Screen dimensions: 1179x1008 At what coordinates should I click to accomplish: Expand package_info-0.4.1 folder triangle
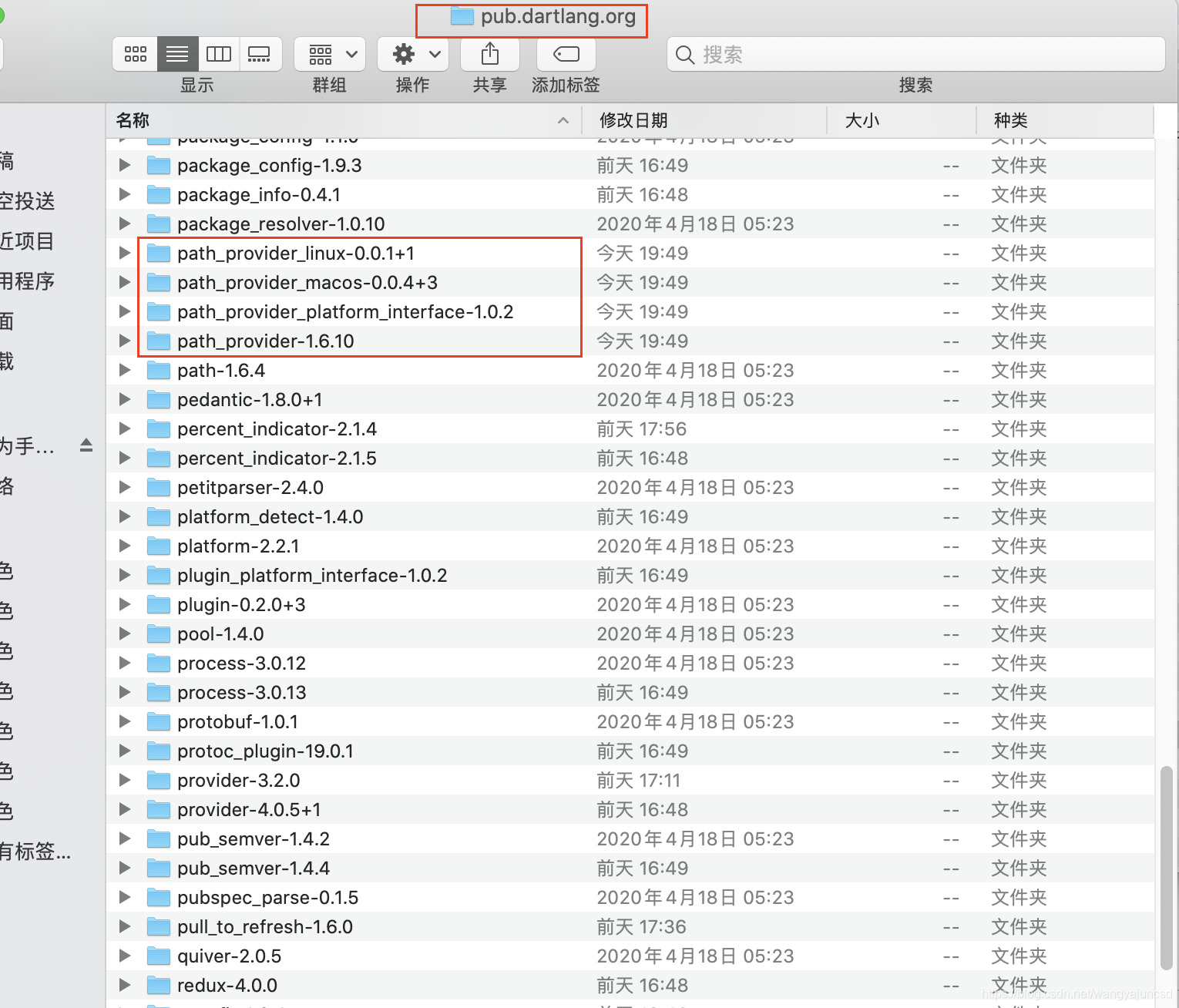pyautogui.click(x=124, y=194)
